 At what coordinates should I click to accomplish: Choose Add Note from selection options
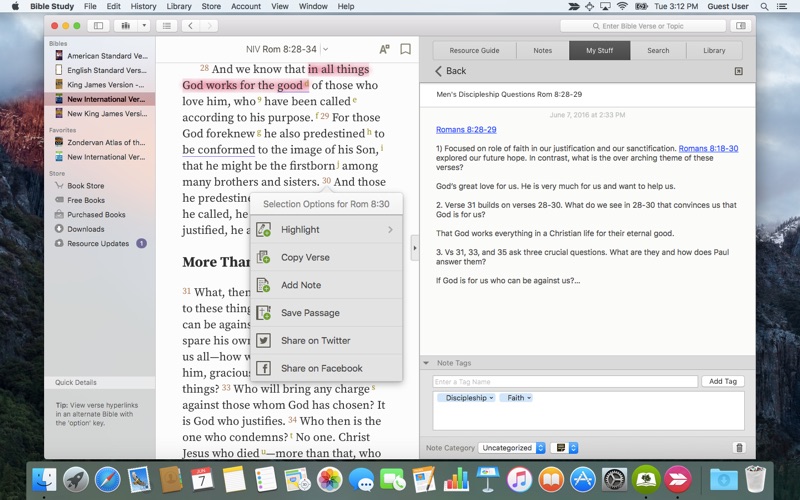(327, 285)
